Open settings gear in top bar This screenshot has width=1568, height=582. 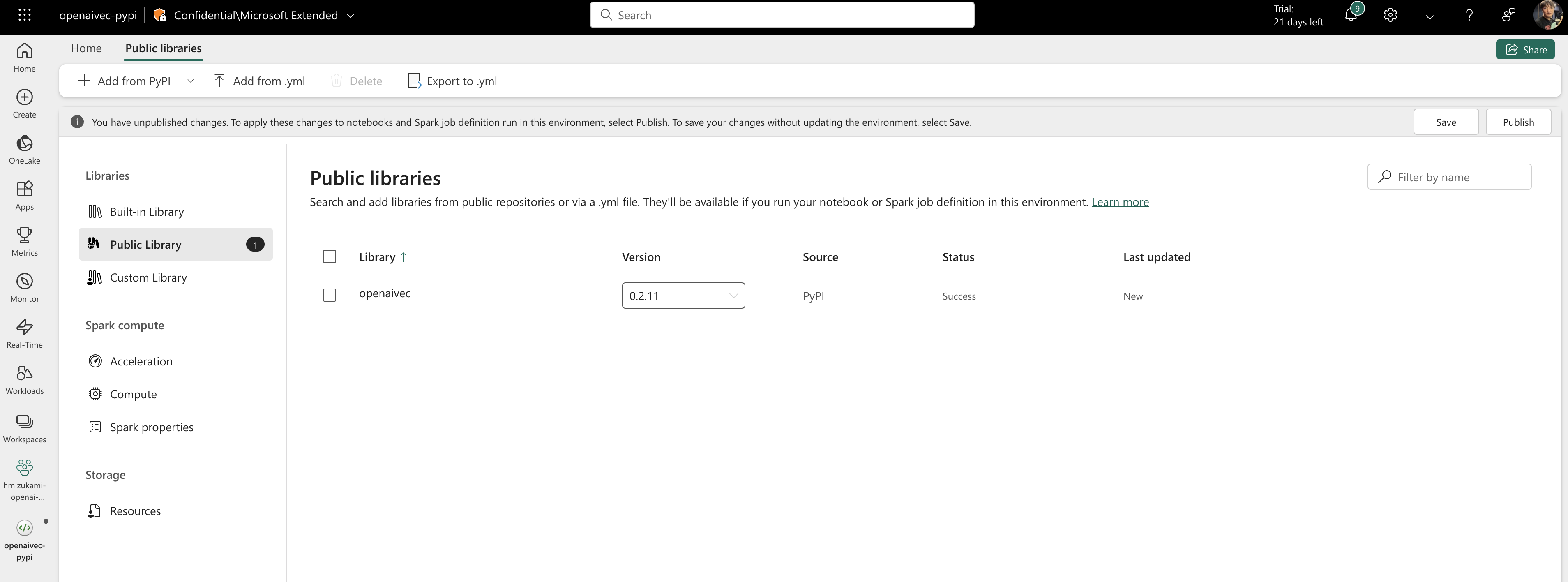click(1390, 15)
